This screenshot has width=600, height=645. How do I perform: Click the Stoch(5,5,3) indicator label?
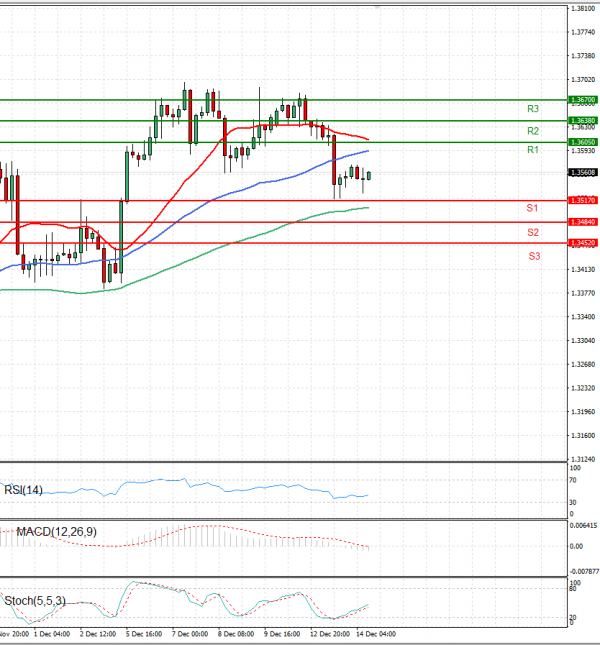tap(35, 601)
